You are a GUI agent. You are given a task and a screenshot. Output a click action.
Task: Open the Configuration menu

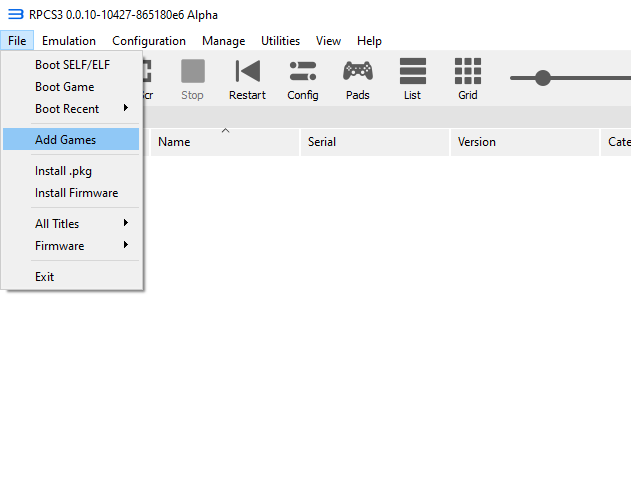coord(149,41)
